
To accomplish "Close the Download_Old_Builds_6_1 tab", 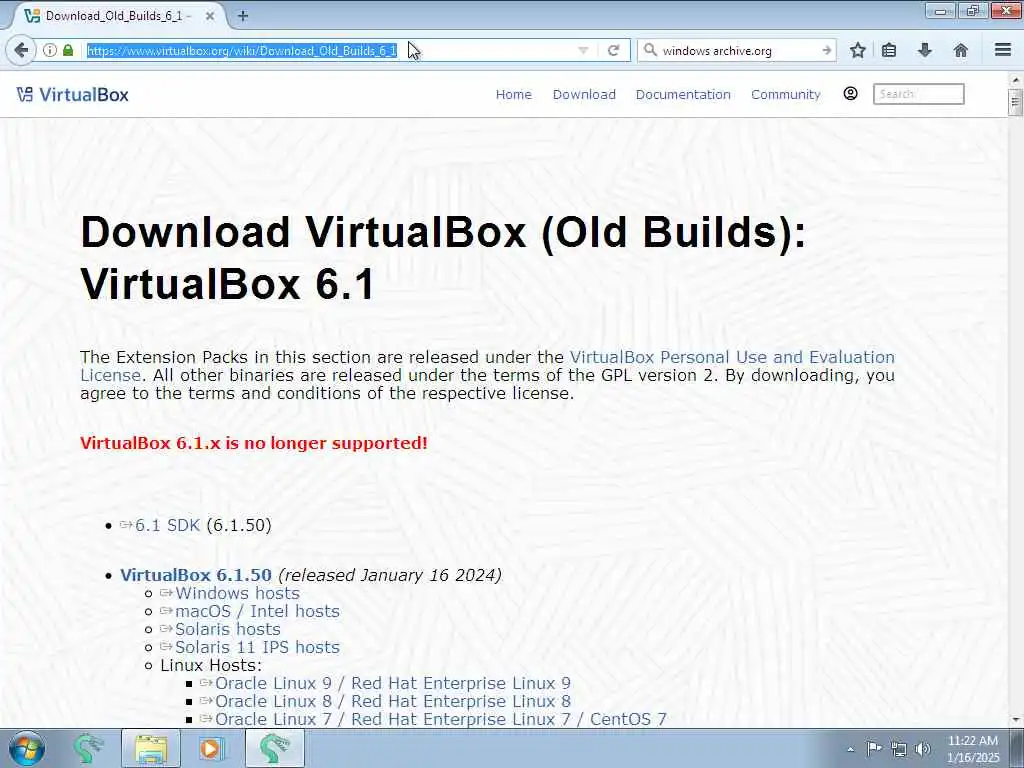I will coord(210,16).
